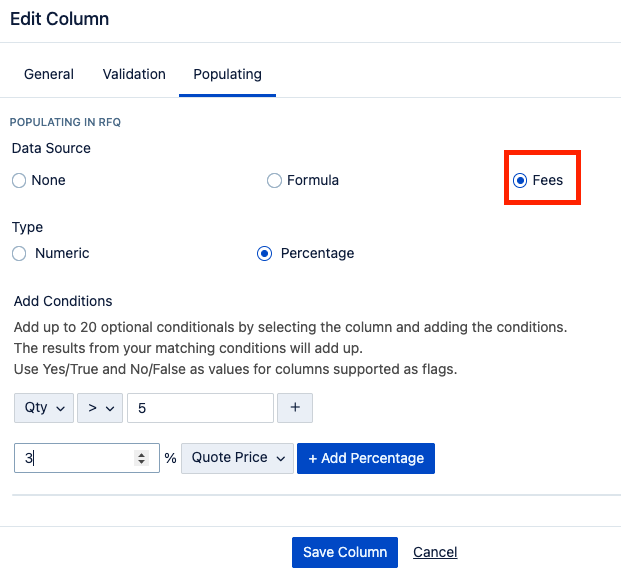Viewport: 621px width, 585px height.
Task: Click the percentage field stepper arrows
Action: click(x=141, y=458)
